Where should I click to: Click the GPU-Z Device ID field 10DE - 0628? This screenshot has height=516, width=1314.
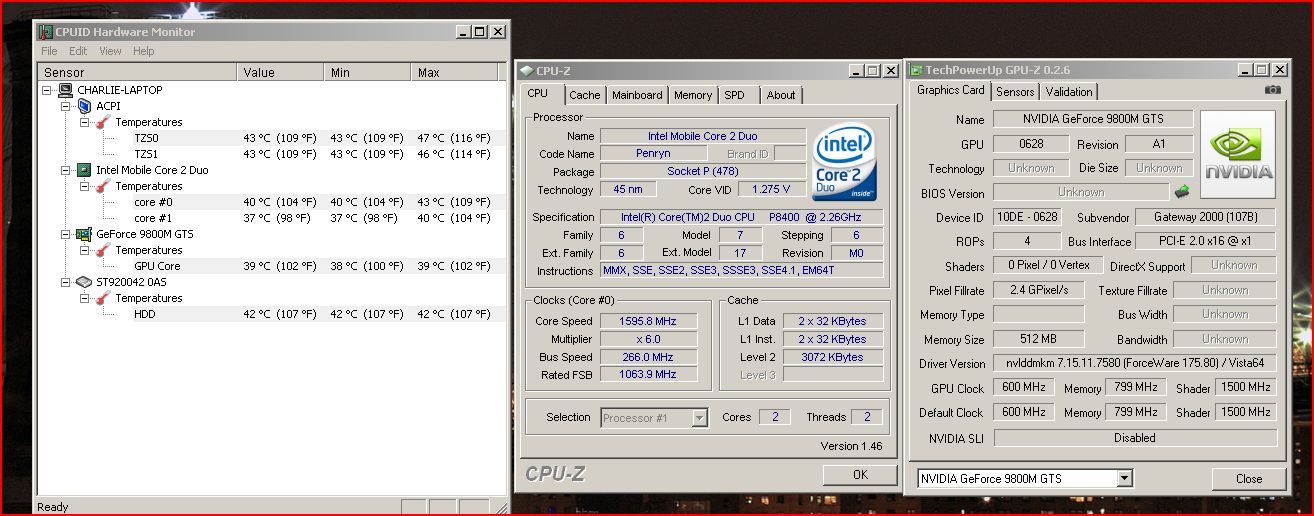1030,217
